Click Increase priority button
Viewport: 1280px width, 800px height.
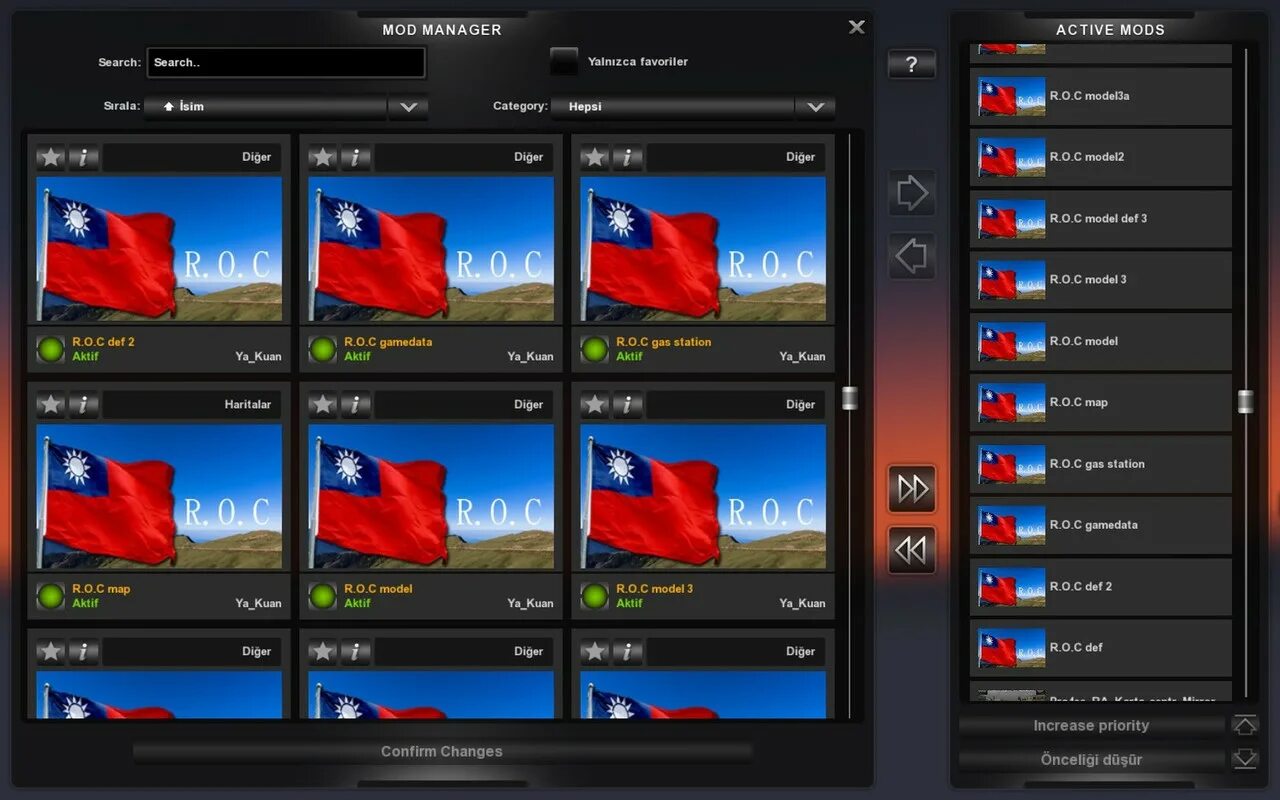1091,726
